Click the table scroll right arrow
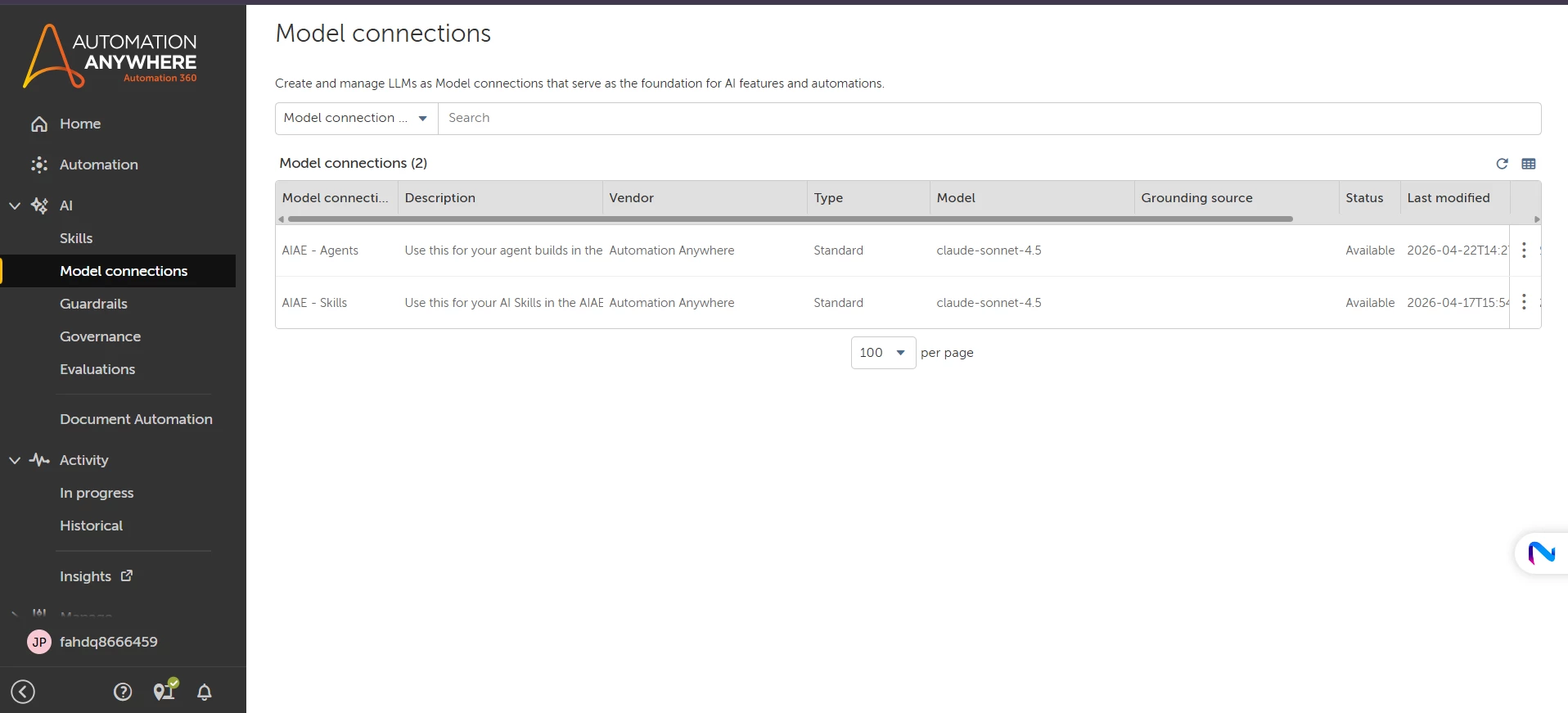The width and height of the screenshot is (1568, 713). [x=1537, y=219]
